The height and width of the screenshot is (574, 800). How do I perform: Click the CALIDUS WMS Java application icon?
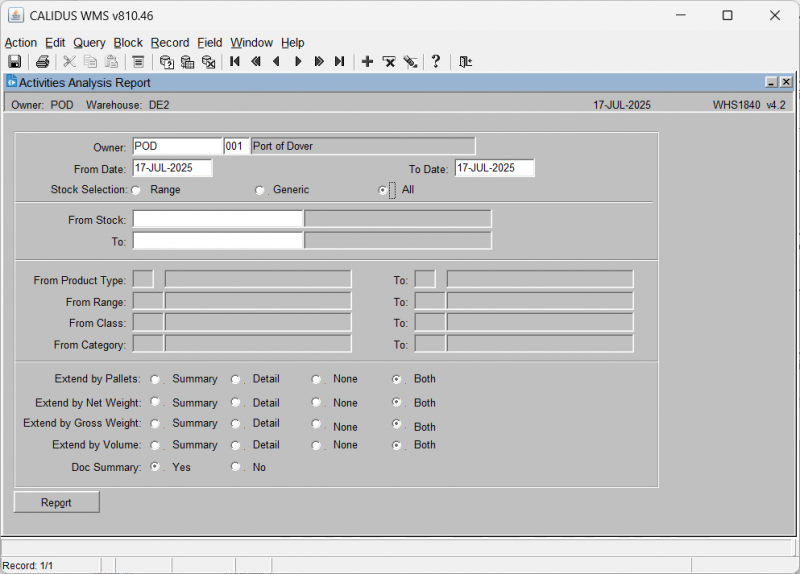(16, 15)
